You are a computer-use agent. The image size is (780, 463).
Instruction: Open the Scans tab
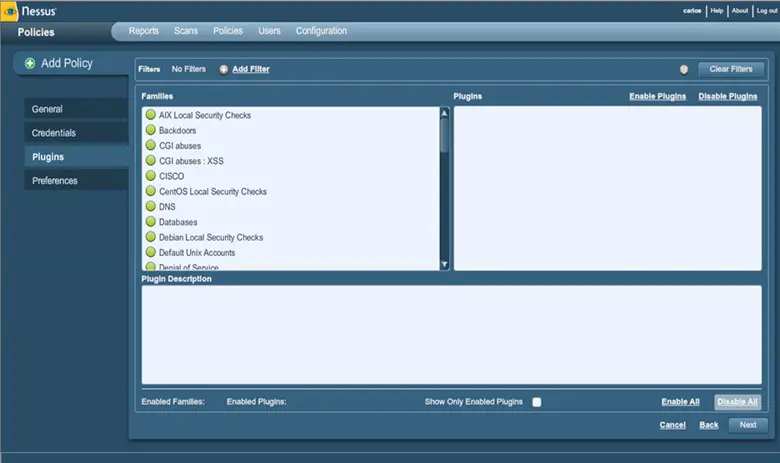tap(186, 31)
